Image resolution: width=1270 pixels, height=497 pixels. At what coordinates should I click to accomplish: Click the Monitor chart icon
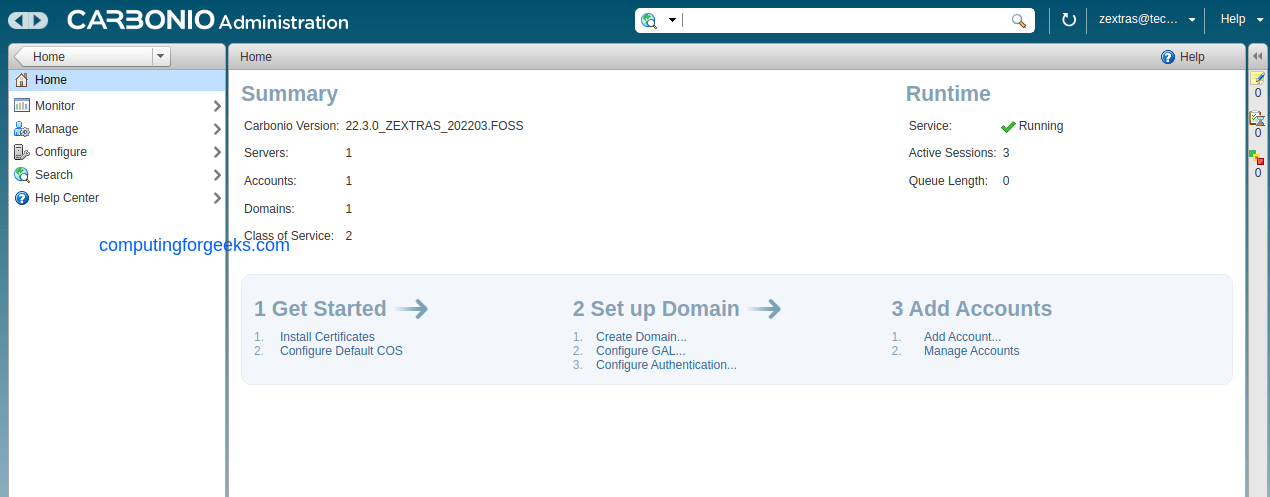click(22, 105)
